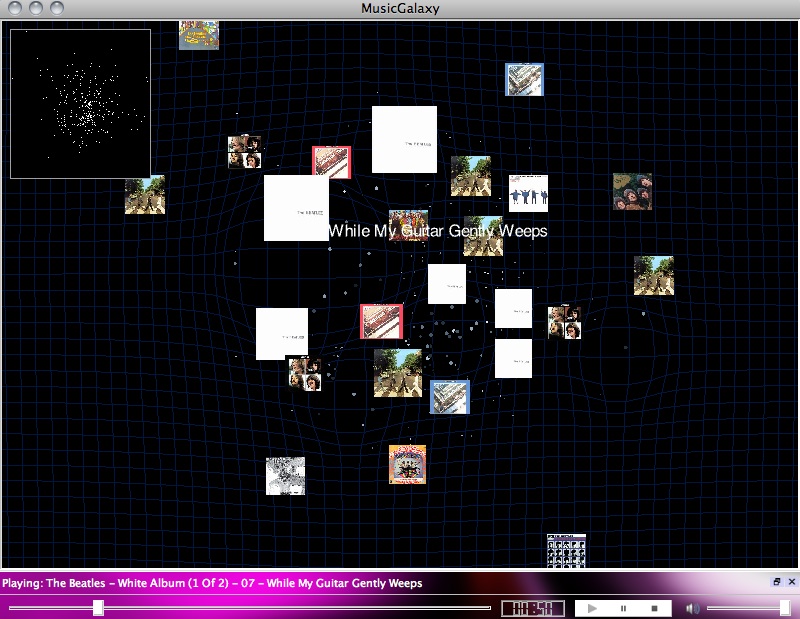The height and width of the screenshot is (619, 800).
Task: Select the Magical Mystery Tour album cover
Action: point(407,464)
